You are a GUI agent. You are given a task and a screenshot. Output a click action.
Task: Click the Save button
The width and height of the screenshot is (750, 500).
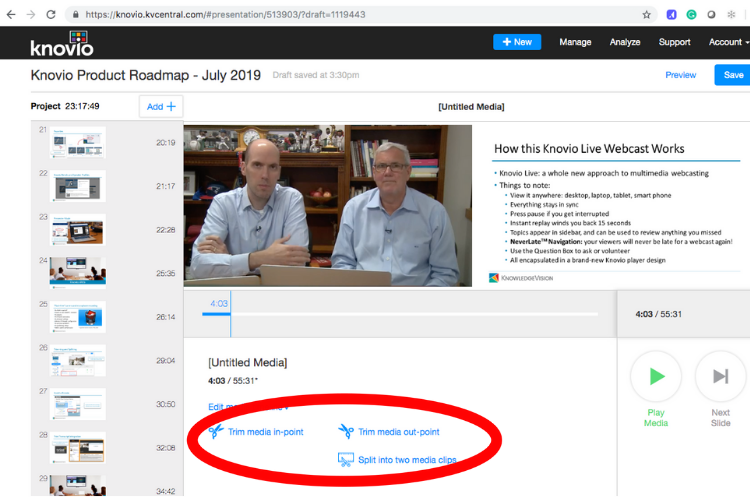coord(733,75)
